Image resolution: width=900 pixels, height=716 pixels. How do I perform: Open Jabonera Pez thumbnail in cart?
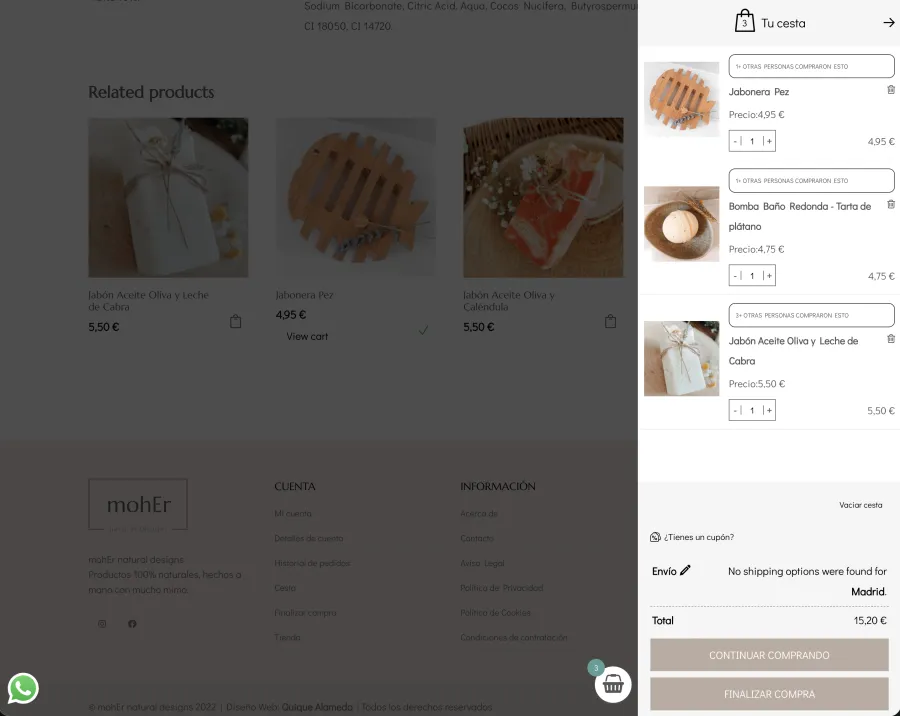coord(681,99)
